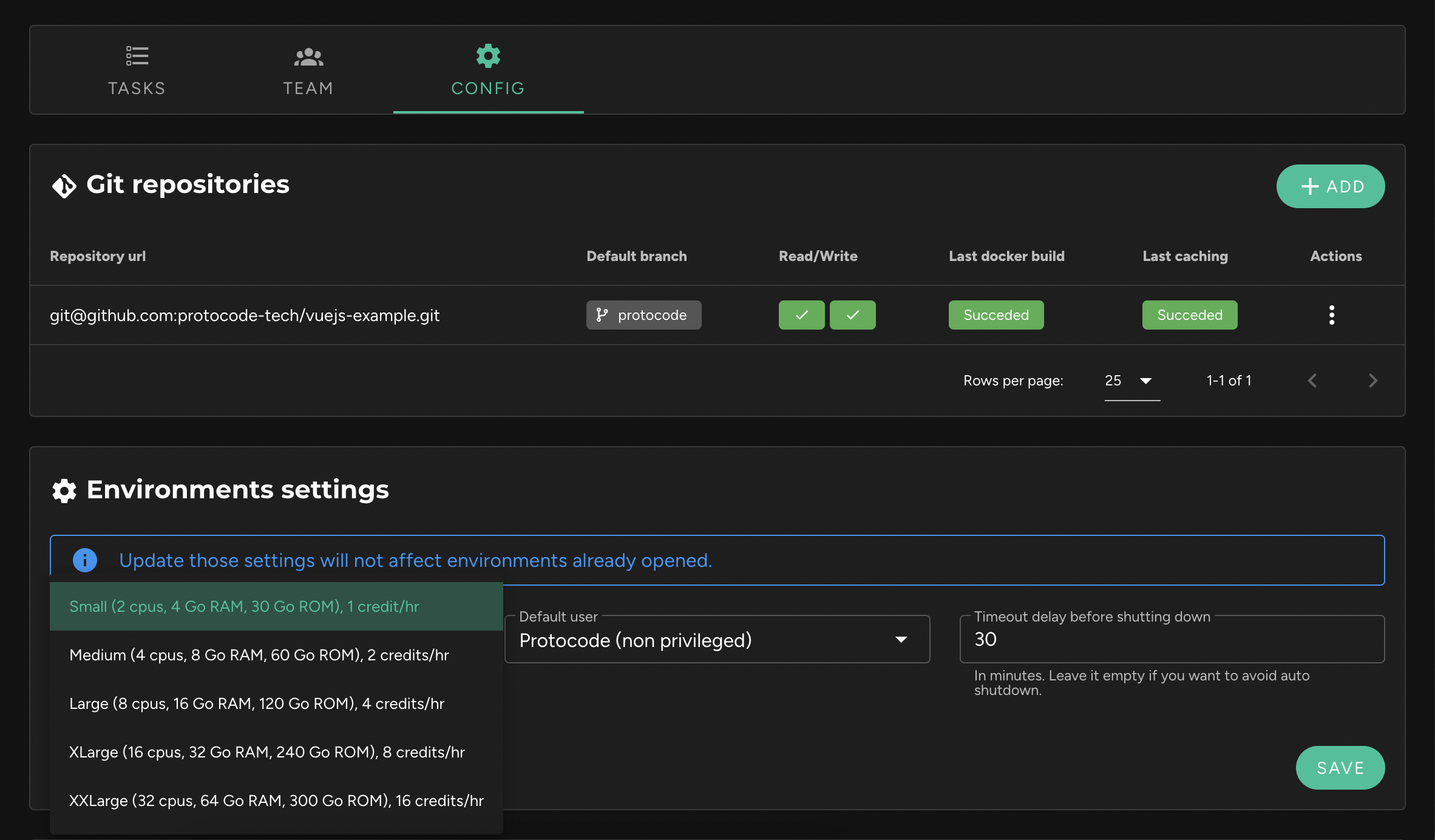The width and height of the screenshot is (1435, 840).
Task: Choose Medium 4 cpus size option
Action: (276, 655)
